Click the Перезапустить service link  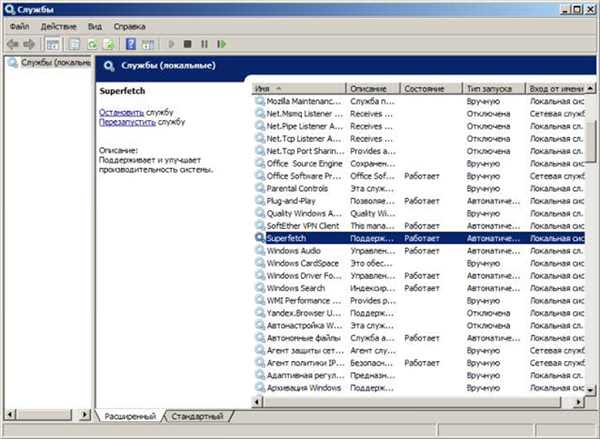[x=127, y=122]
